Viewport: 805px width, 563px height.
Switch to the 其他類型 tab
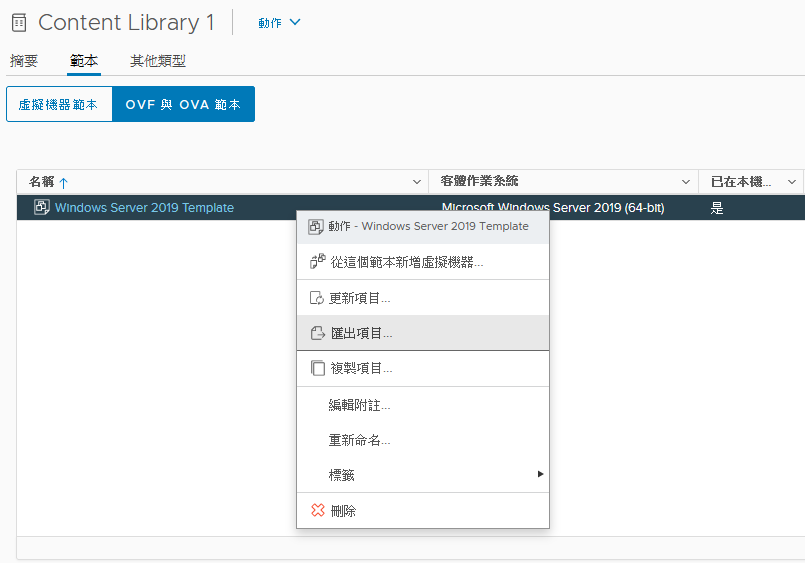click(x=158, y=61)
